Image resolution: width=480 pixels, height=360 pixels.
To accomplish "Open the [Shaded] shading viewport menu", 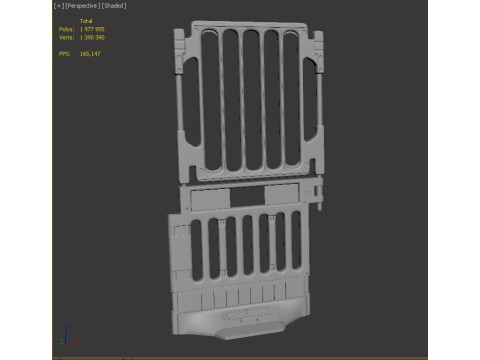I will point(114,6).
